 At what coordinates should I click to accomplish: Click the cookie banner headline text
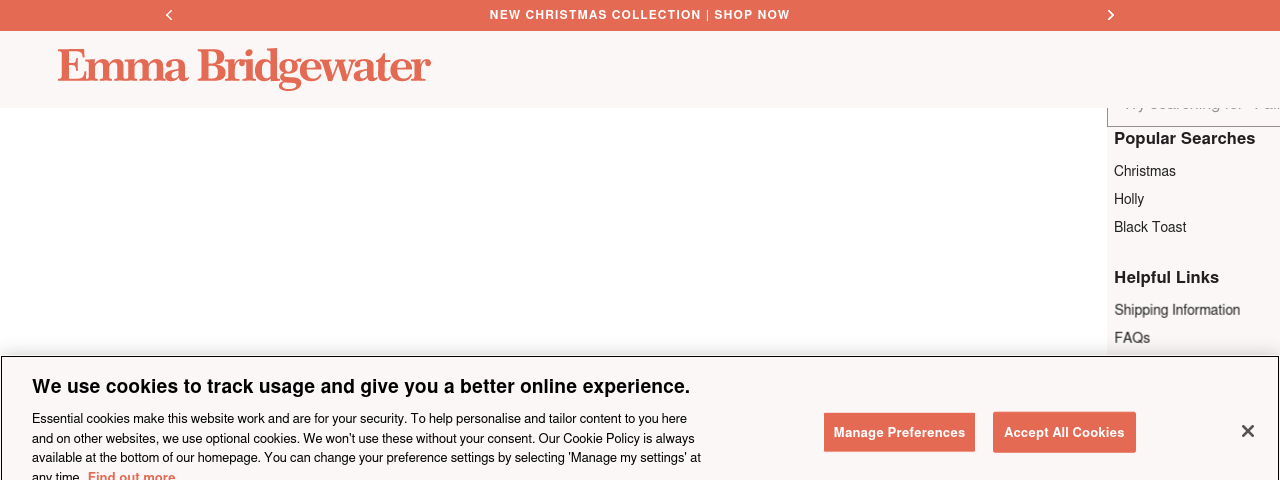pyautogui.click(x=361, y=386)
